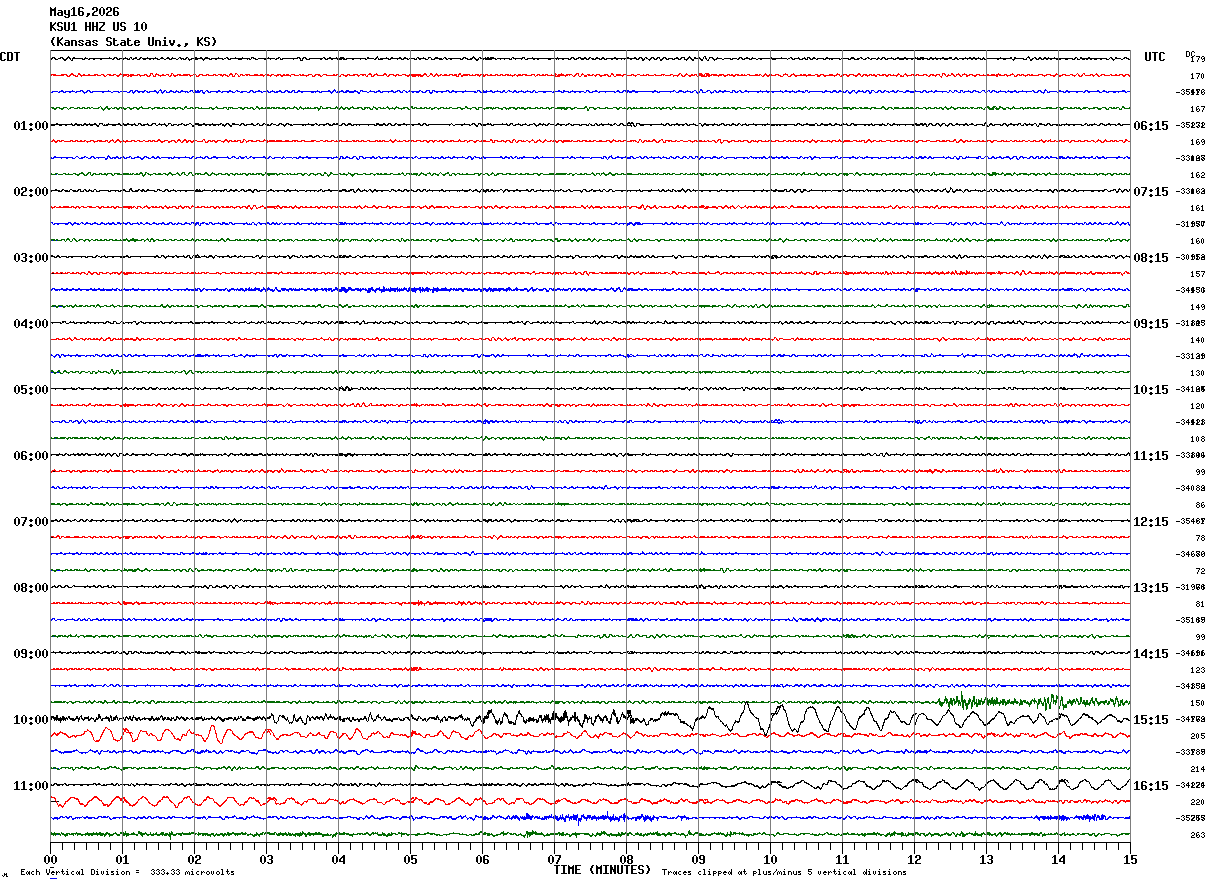The width and height of the screenshot is (1210, 886).
Task: Click the 16:15 UTC time label
Action: click(x=1150, y=786)
